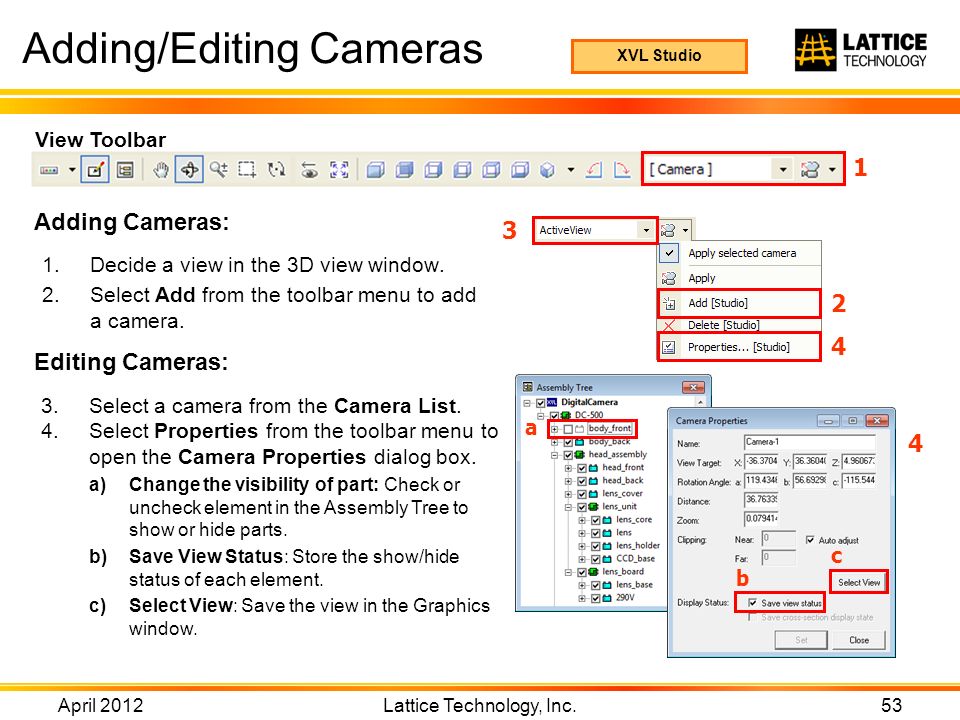Click the Assembly Tree title bar icon
Screen dimensions: 960x720
tap(528, 387)
